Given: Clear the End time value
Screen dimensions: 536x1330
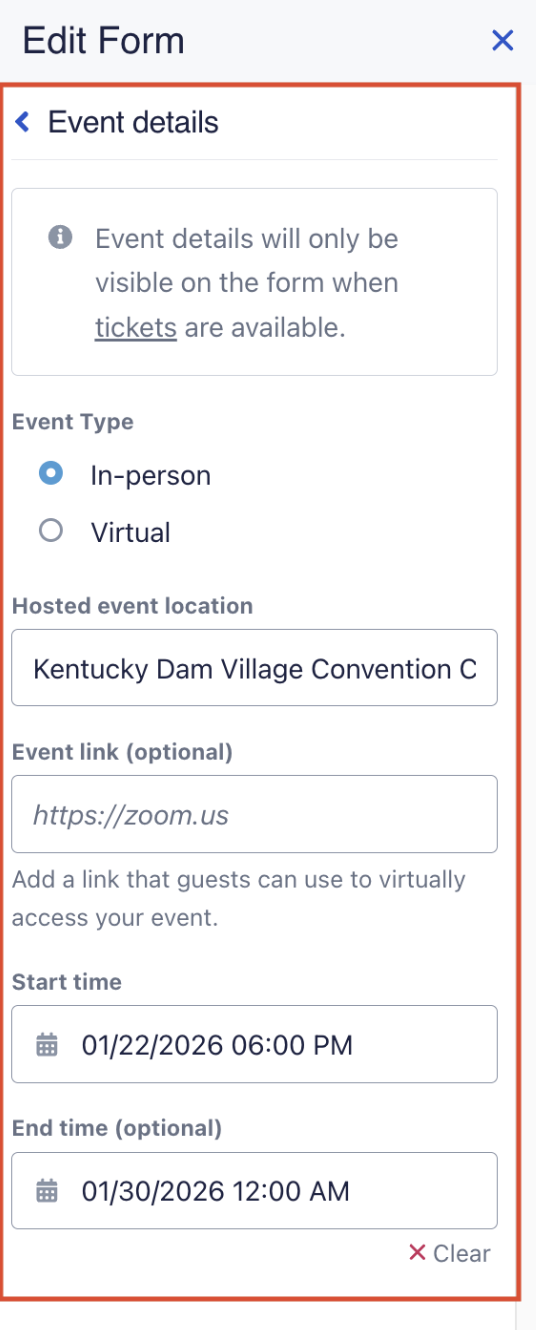Looking at the screenshot, I should coord(450,1253).
